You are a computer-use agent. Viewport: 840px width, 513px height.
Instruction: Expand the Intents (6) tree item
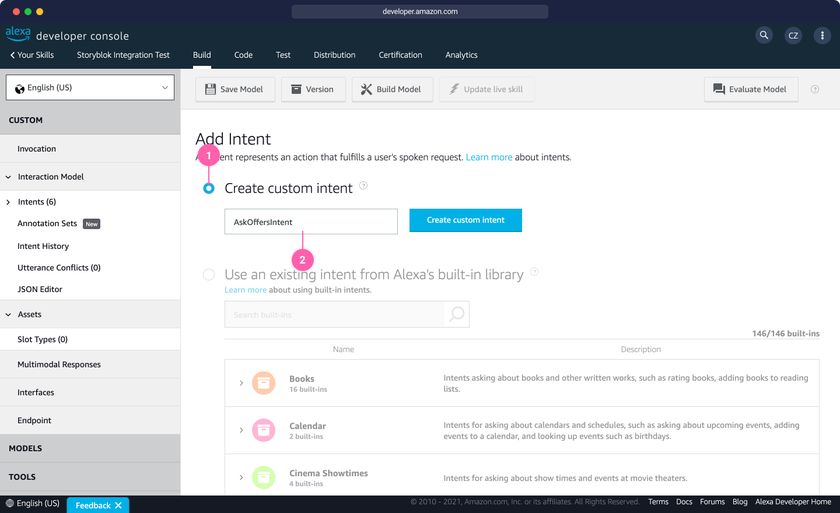click(8, 202)
